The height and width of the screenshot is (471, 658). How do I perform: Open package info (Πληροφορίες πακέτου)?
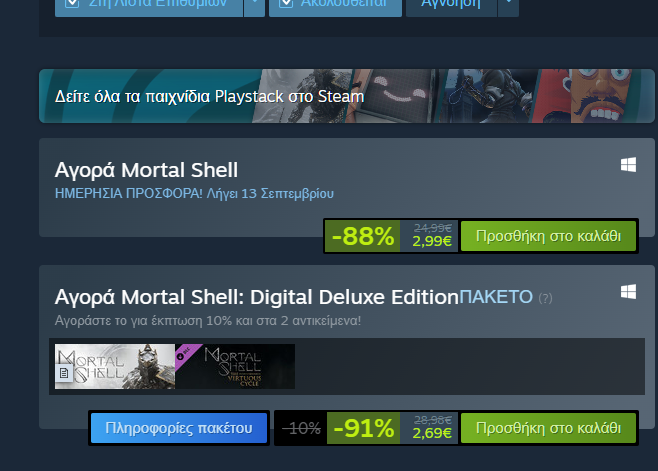tap(179, 428)
